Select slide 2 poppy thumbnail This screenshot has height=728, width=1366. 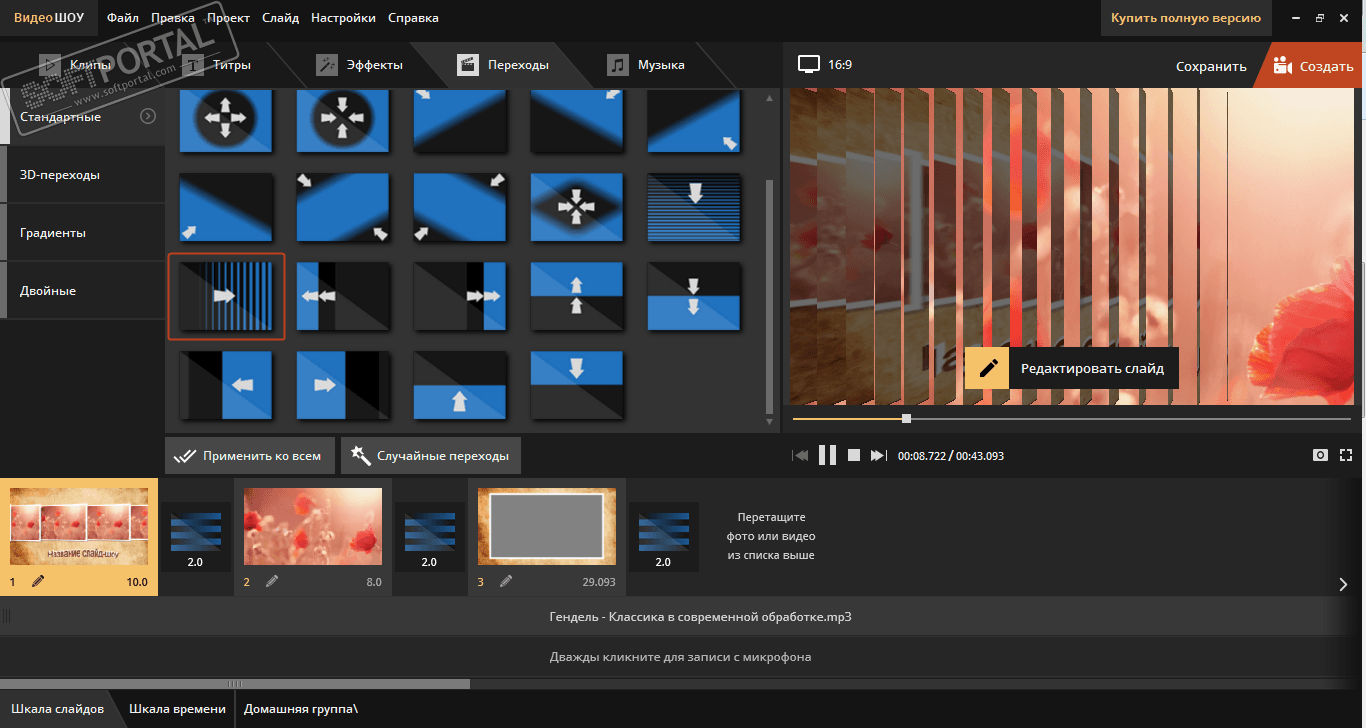pos(313,526)
